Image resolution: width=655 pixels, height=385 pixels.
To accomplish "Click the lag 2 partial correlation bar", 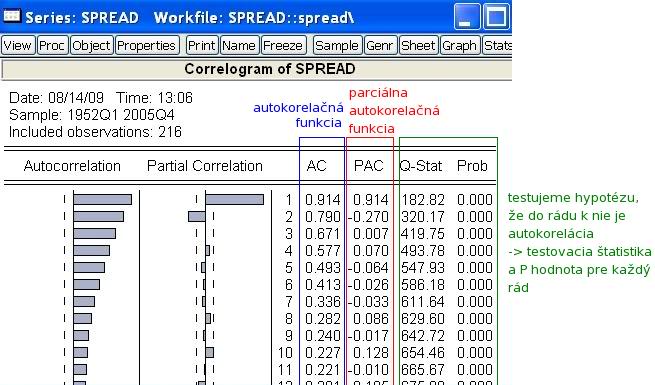I will [x=197, y=216].
